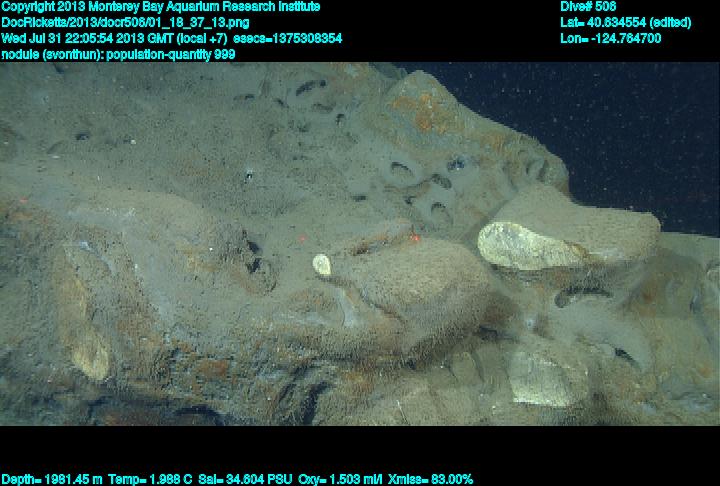Click the Depth= 1981.45 m reading
Screen dimensions: 720x486
[52, 480]
